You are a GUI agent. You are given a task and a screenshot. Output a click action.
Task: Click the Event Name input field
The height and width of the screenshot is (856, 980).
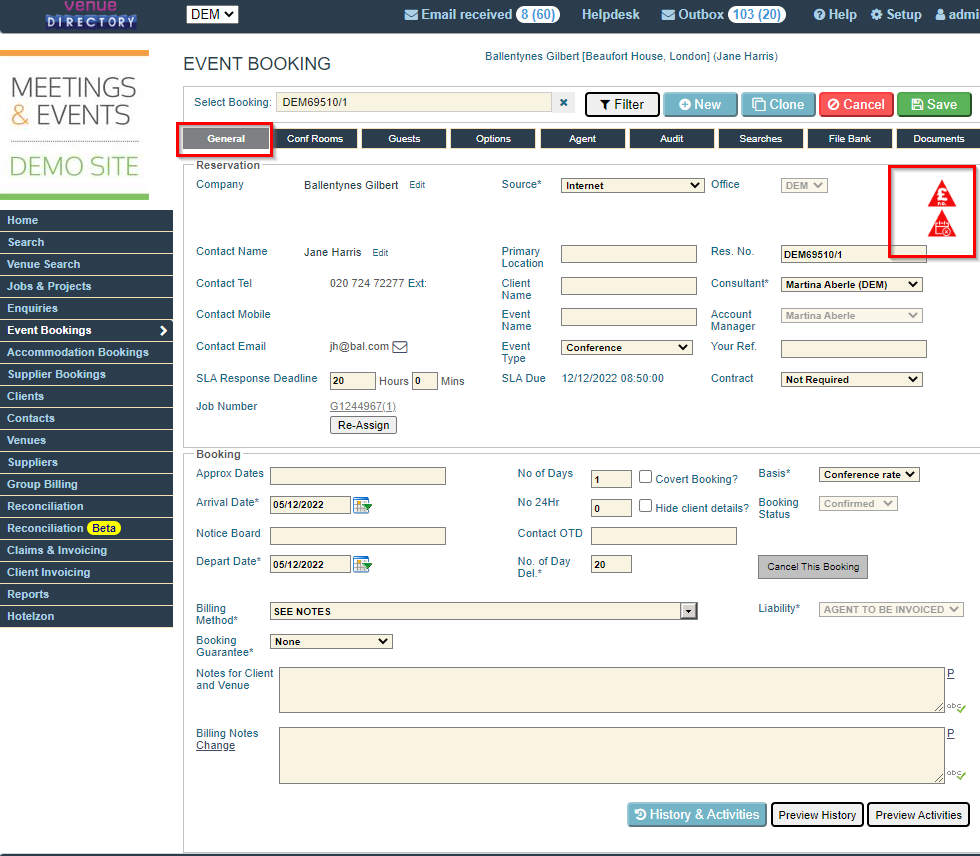point(628,317)
